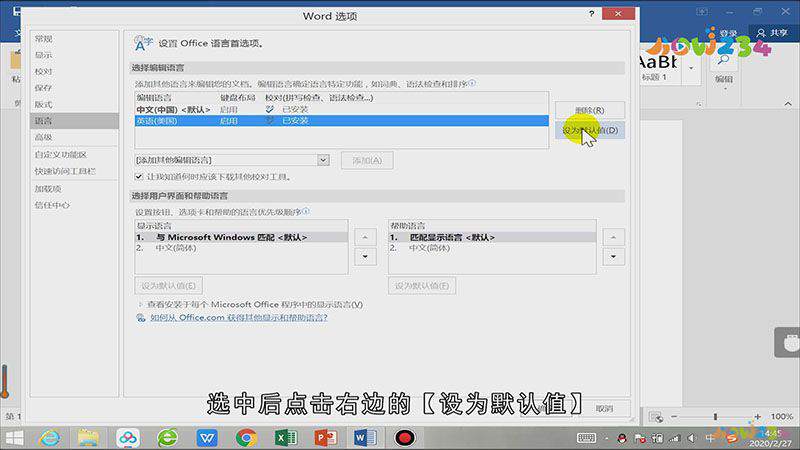Click the Sogou input method icon in the tray
Screen dimensions: 800x450
[x=733, y=438]
